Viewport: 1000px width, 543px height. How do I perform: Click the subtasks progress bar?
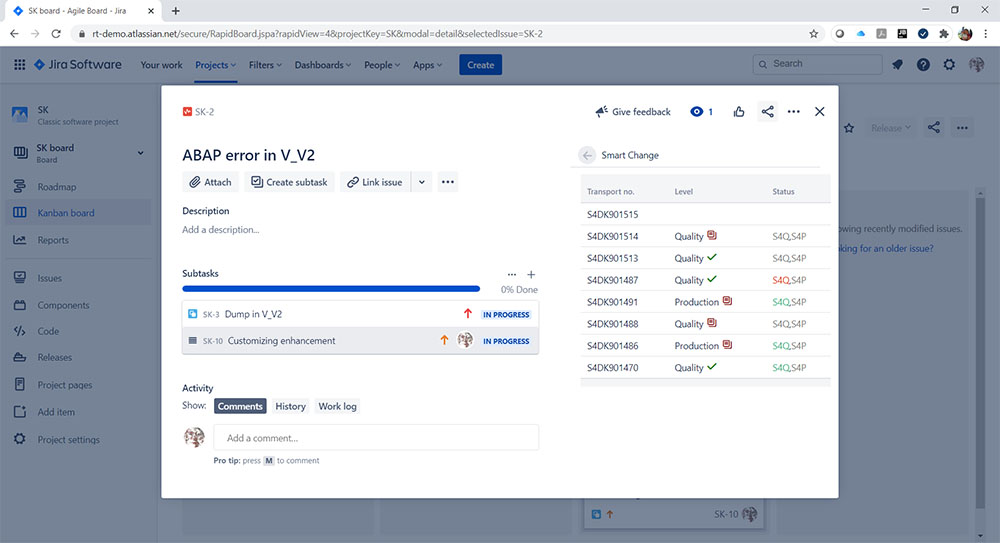click(331, 289)
